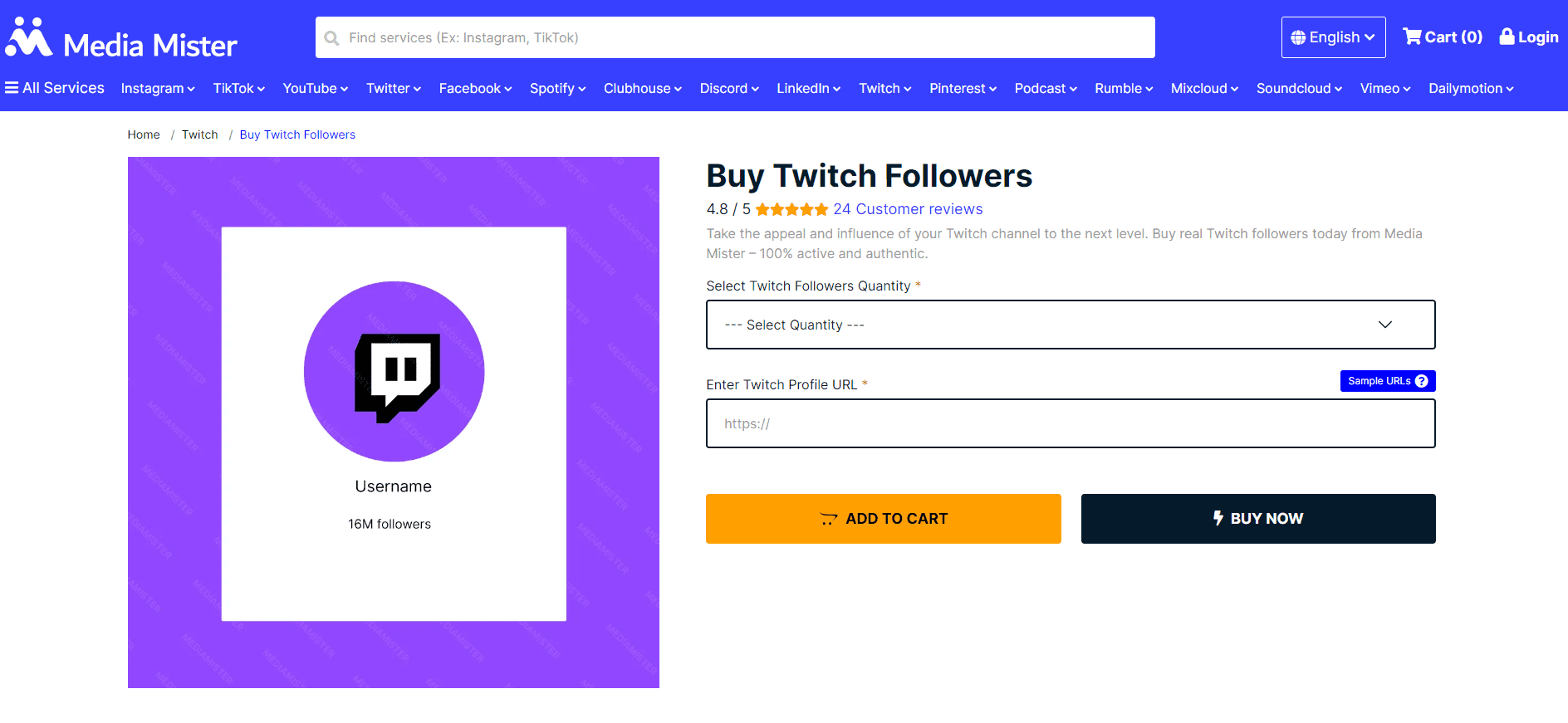Screen dimensions: 1568x723
Task: Expand the Instagram services menu
Action: tap(158, 89)
